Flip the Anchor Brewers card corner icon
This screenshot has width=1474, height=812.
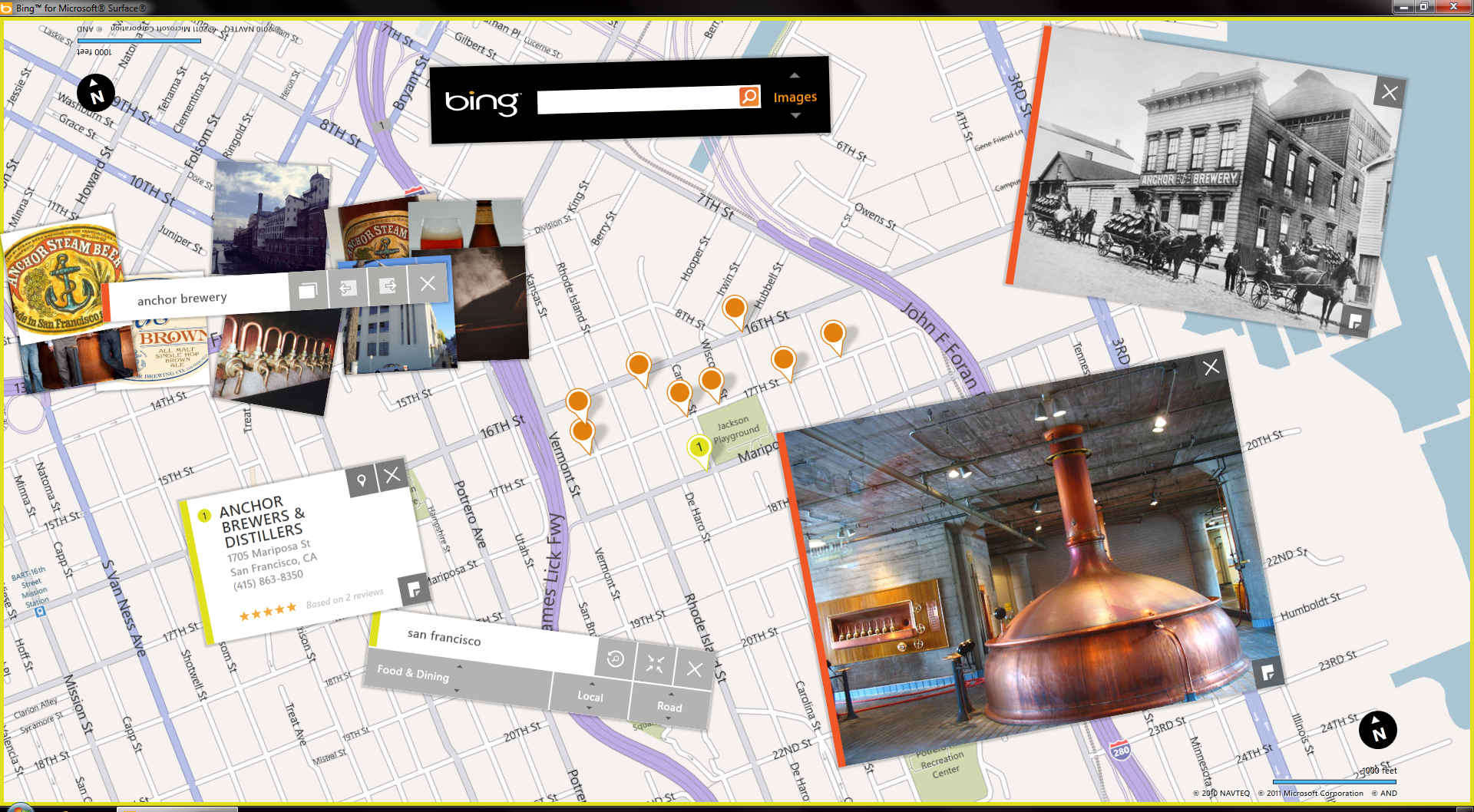click(x=414, y=589)
